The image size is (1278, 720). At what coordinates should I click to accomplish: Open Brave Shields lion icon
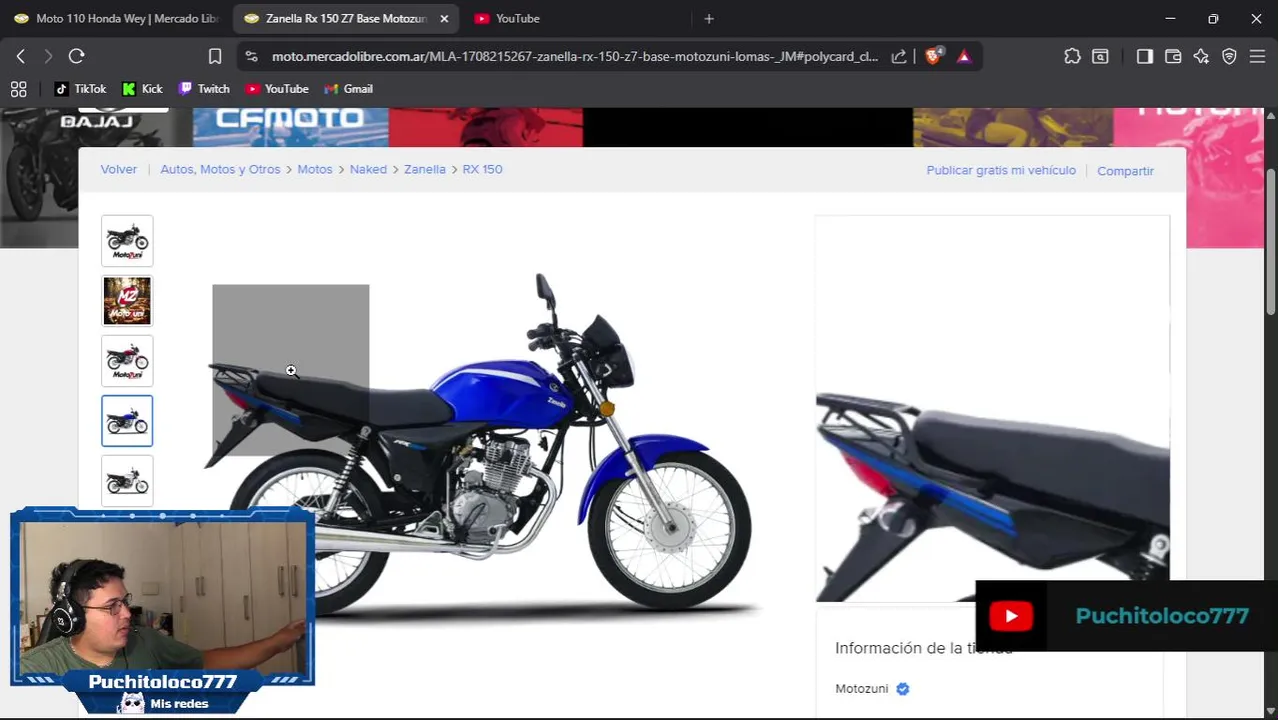933,57
